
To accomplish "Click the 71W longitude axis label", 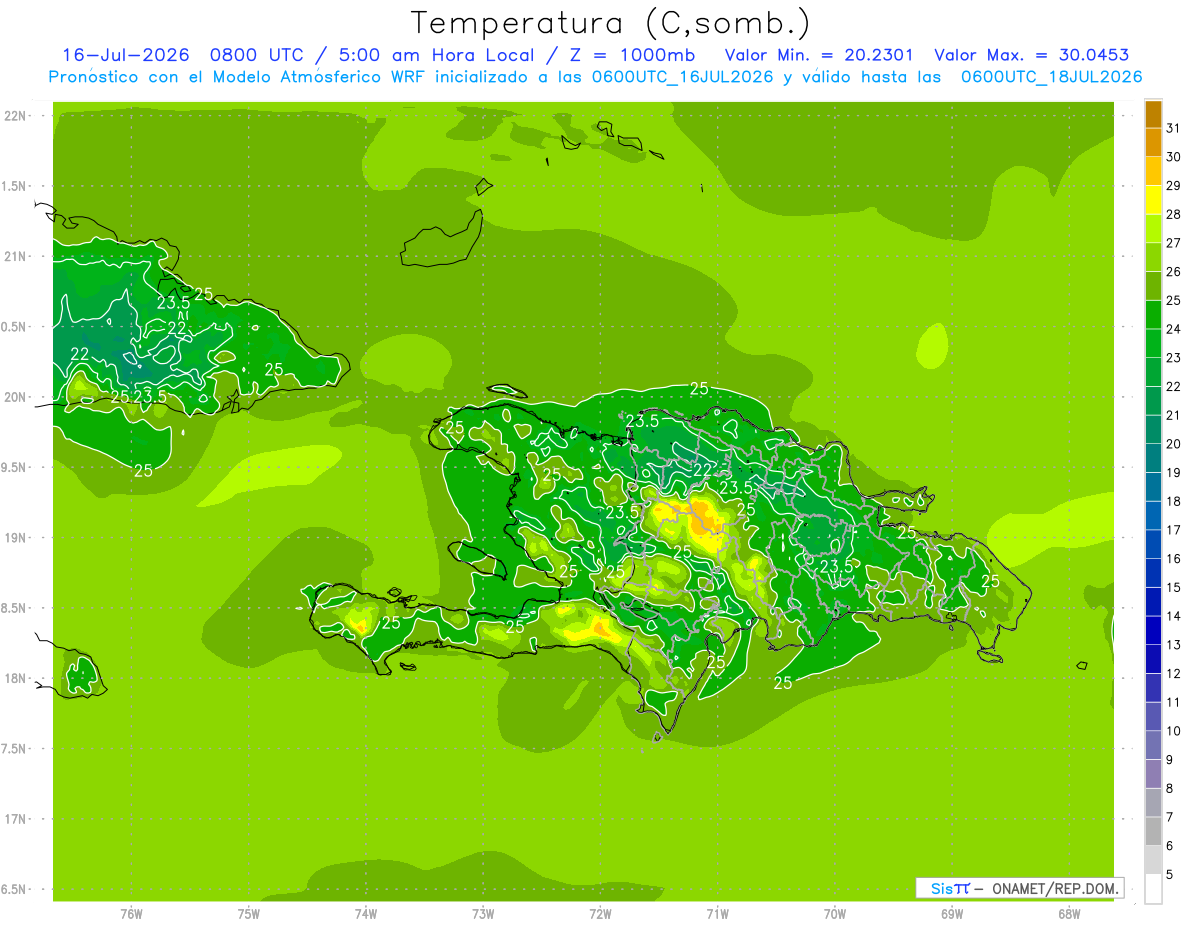I will coord(717,913).
